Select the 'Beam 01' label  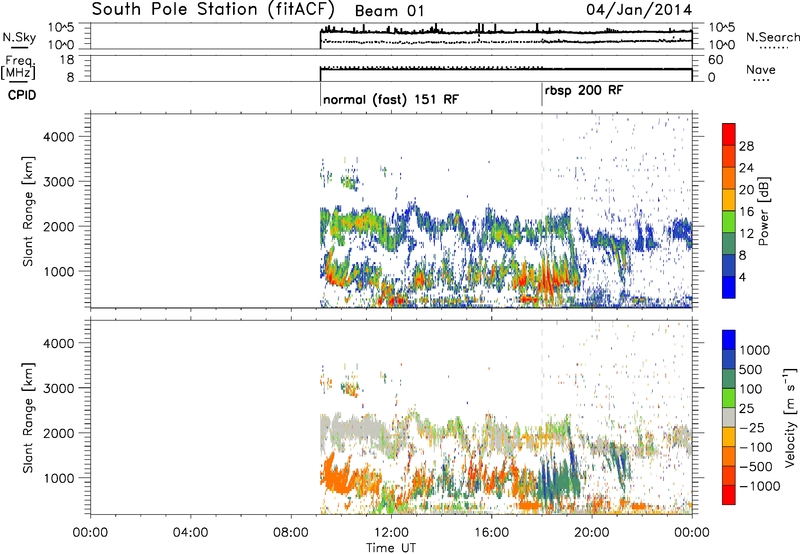coord(389,11)
